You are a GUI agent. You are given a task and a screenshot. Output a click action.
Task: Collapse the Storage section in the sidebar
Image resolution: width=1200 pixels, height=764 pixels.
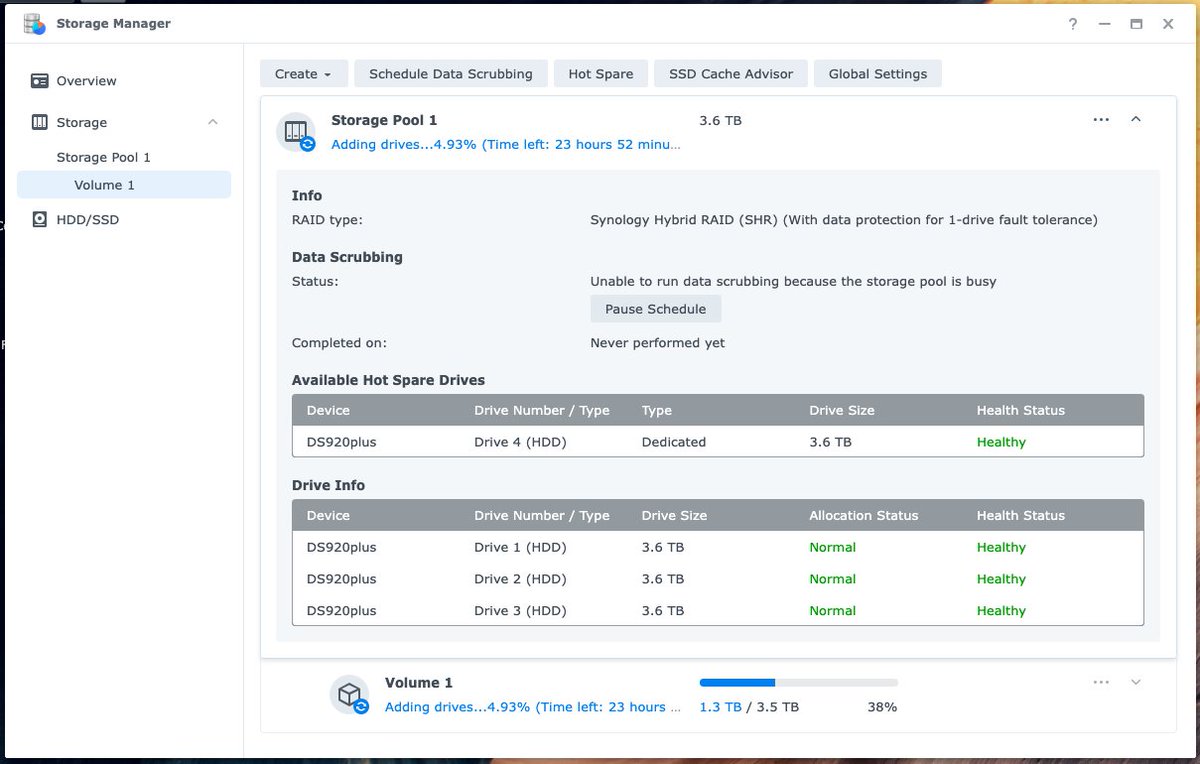point(212,122)
